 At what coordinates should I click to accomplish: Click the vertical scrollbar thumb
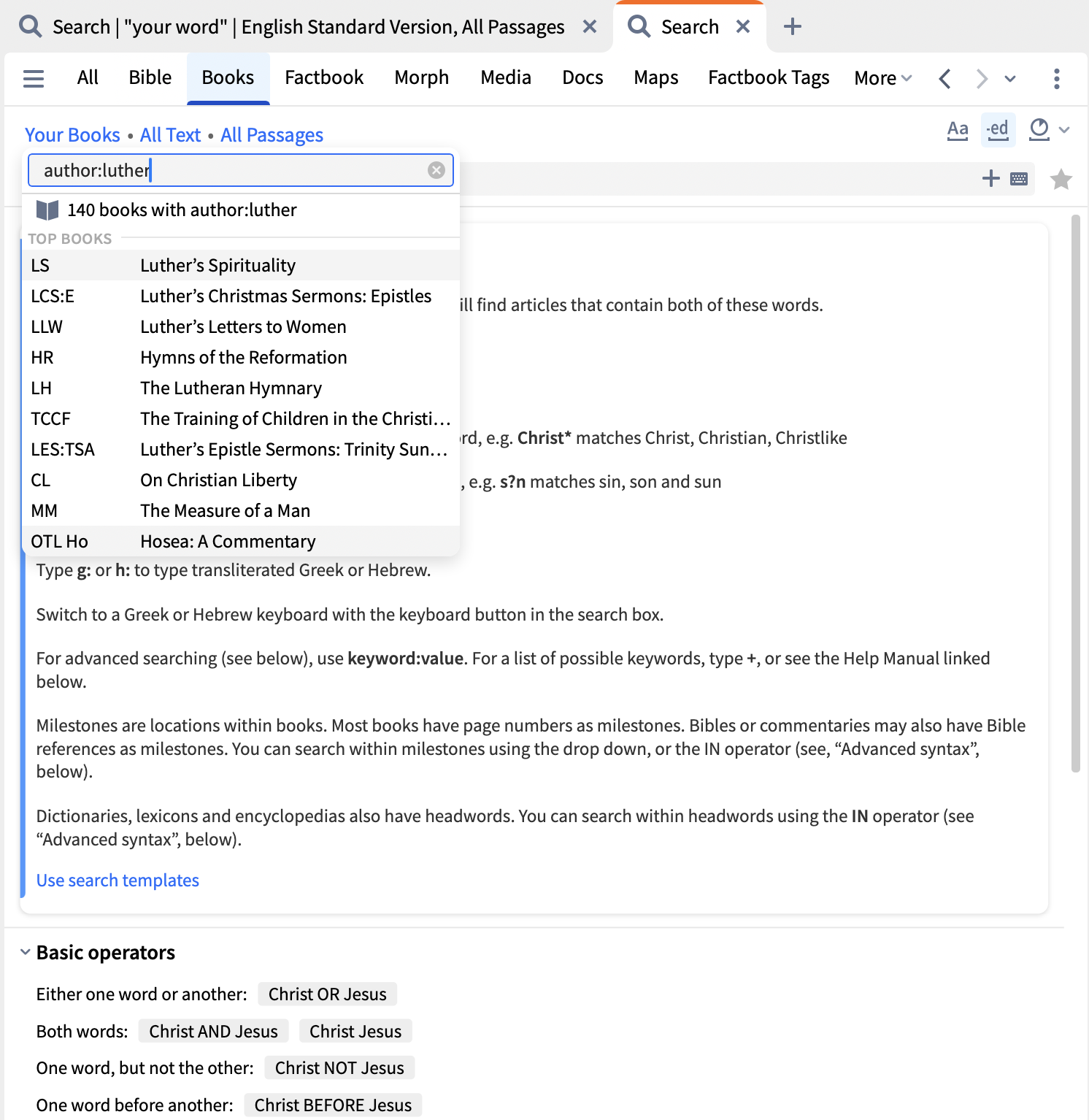(x=1075, y=494)
